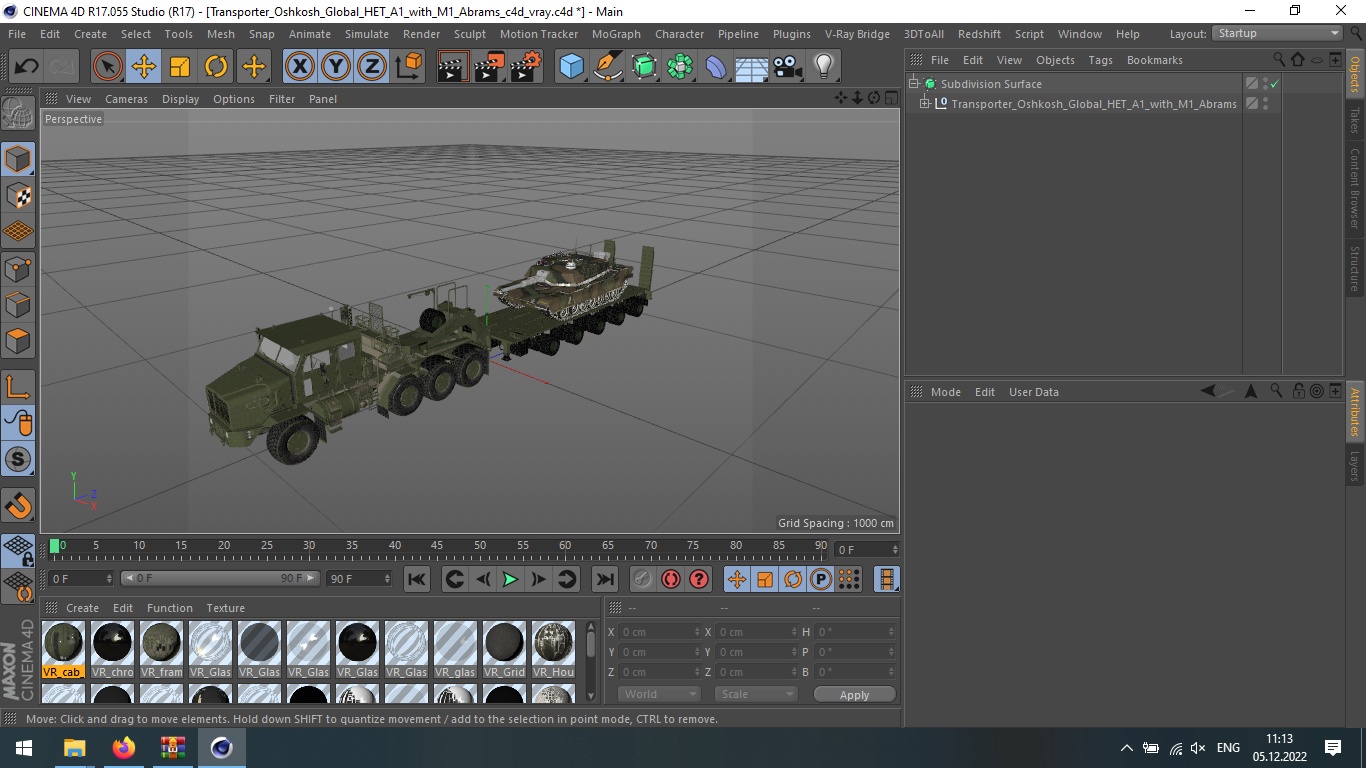Switch to Points mode
1366x768 pixels.
click(18, 269)
